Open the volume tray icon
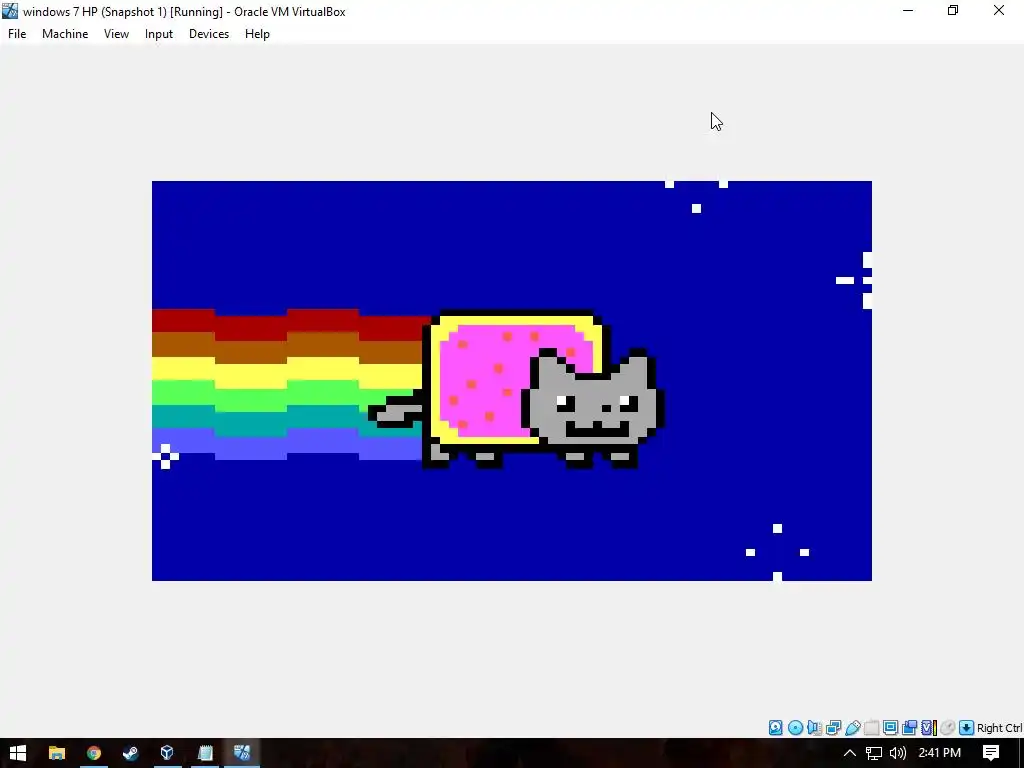Screen dimensions: 1024x768 point(898,753)
